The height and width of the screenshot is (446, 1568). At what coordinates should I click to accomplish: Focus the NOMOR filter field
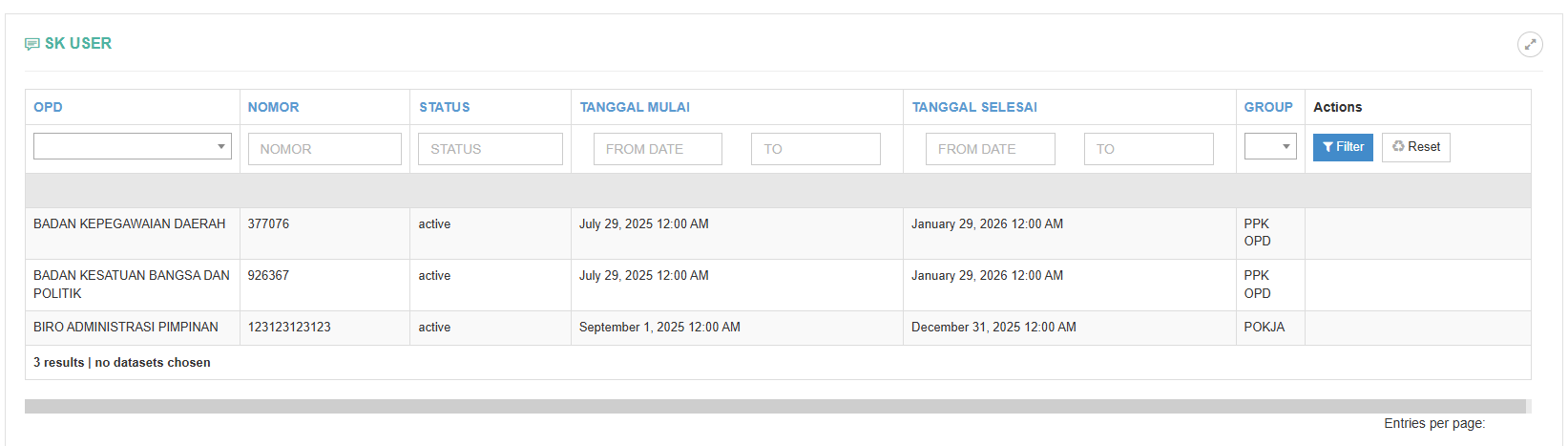click(x=324, y=149)
